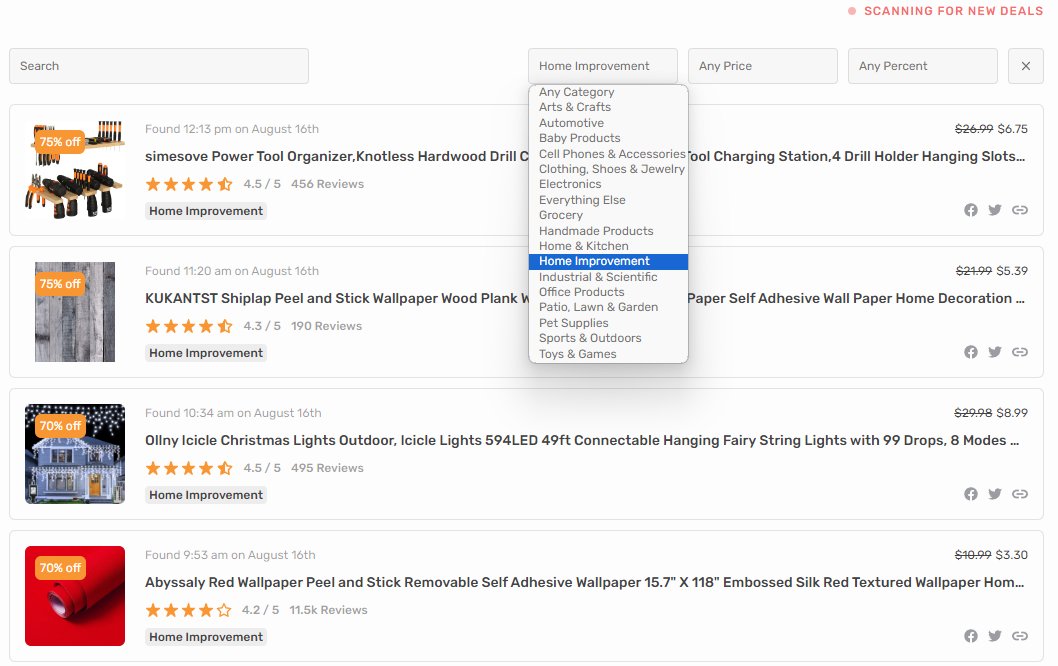Viewport: 1058px width, 666px height.
Task: Click Home Improvement tag on Ollny lights deal
Action: click(x=206, y=495)
